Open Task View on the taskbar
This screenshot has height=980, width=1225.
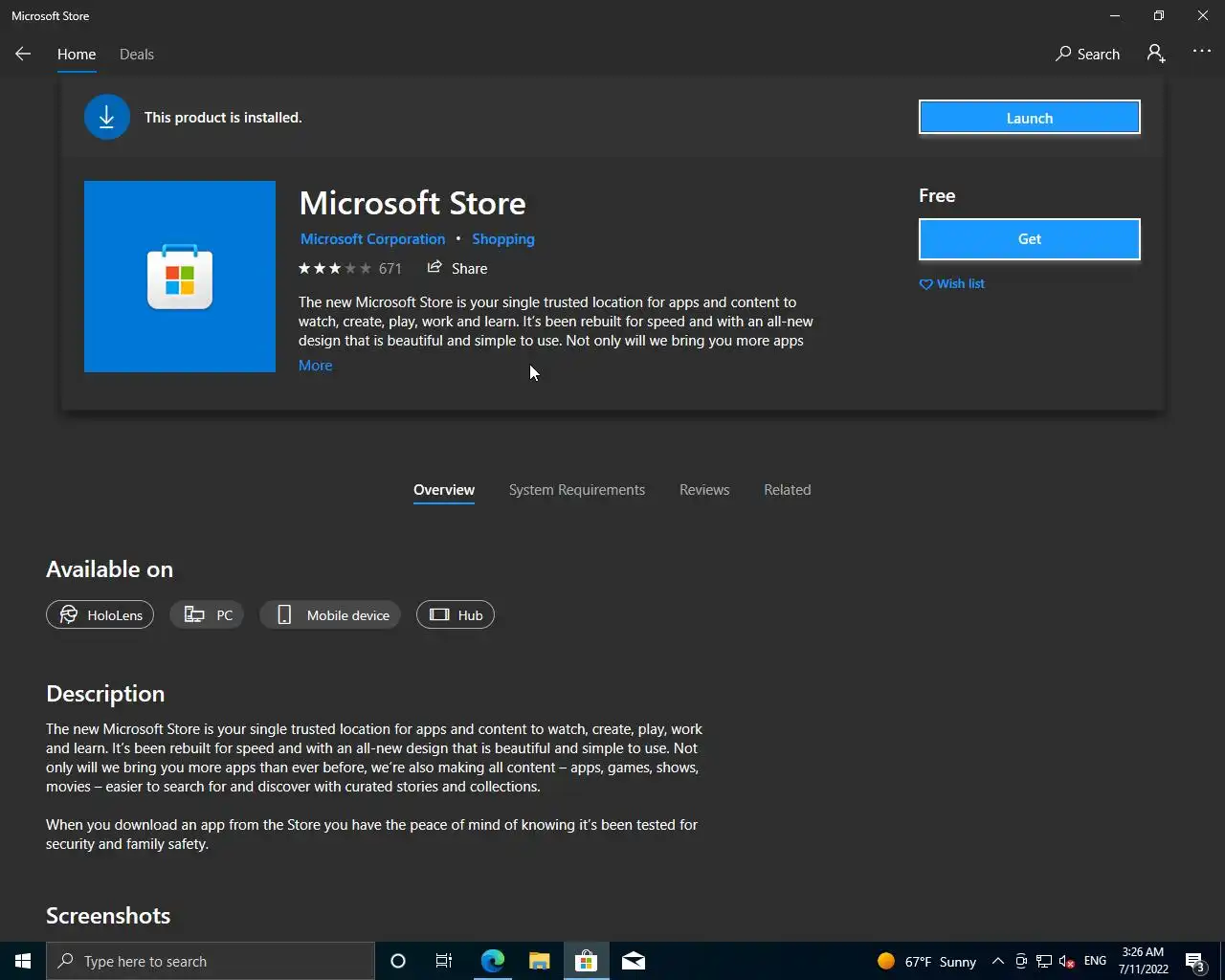(x=444, y=961)
